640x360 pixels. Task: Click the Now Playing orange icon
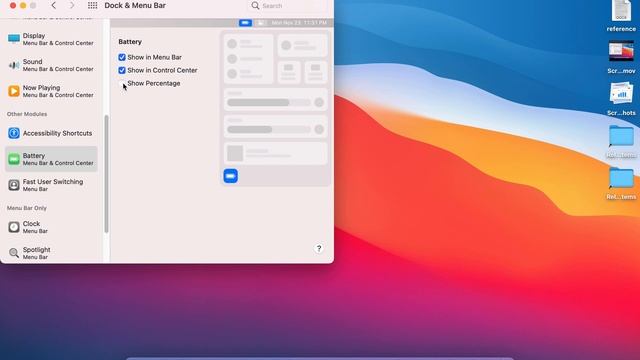tap(14, 91)
